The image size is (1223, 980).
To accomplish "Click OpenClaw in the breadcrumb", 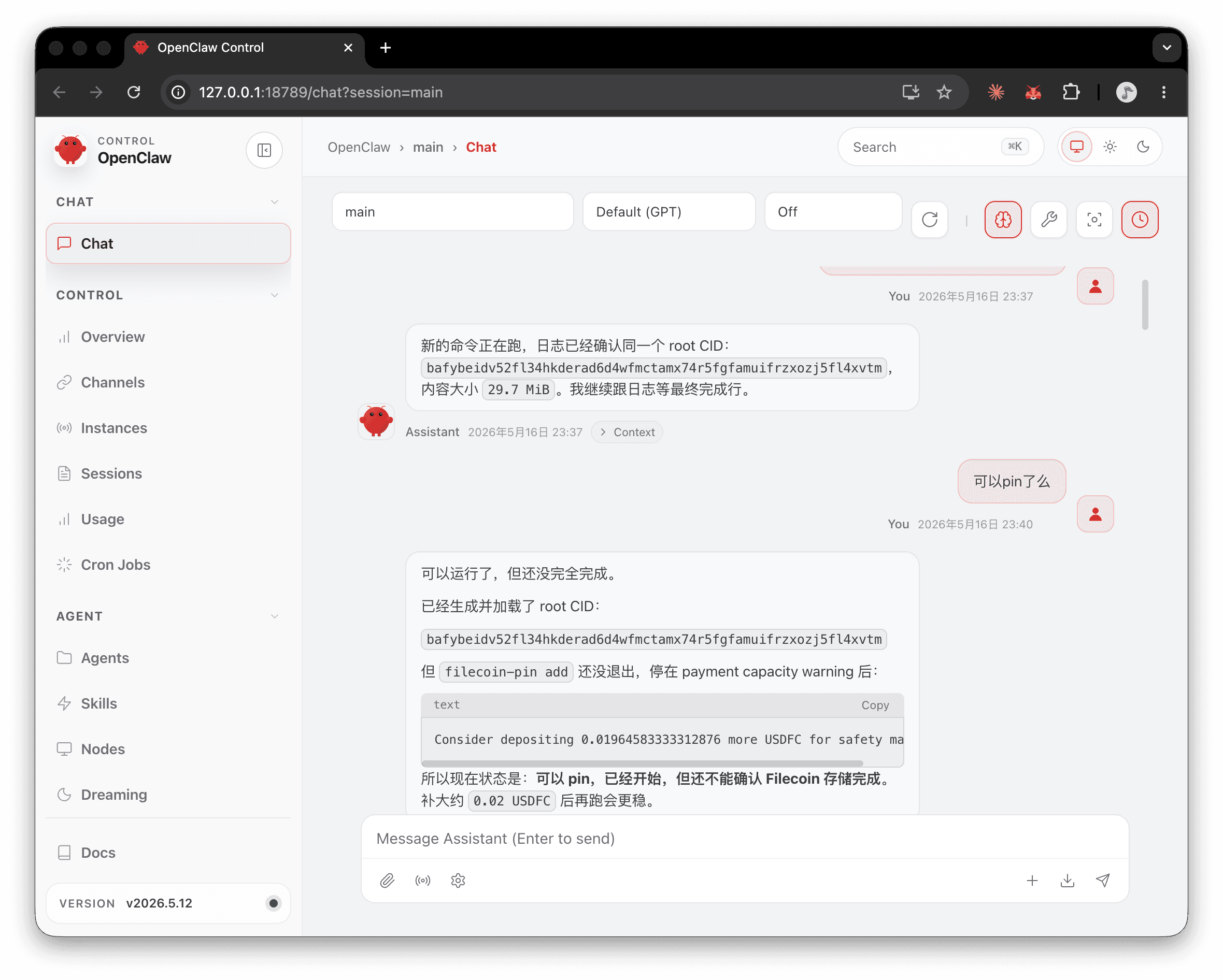I will pyautogui.click(x=359, y=147).
